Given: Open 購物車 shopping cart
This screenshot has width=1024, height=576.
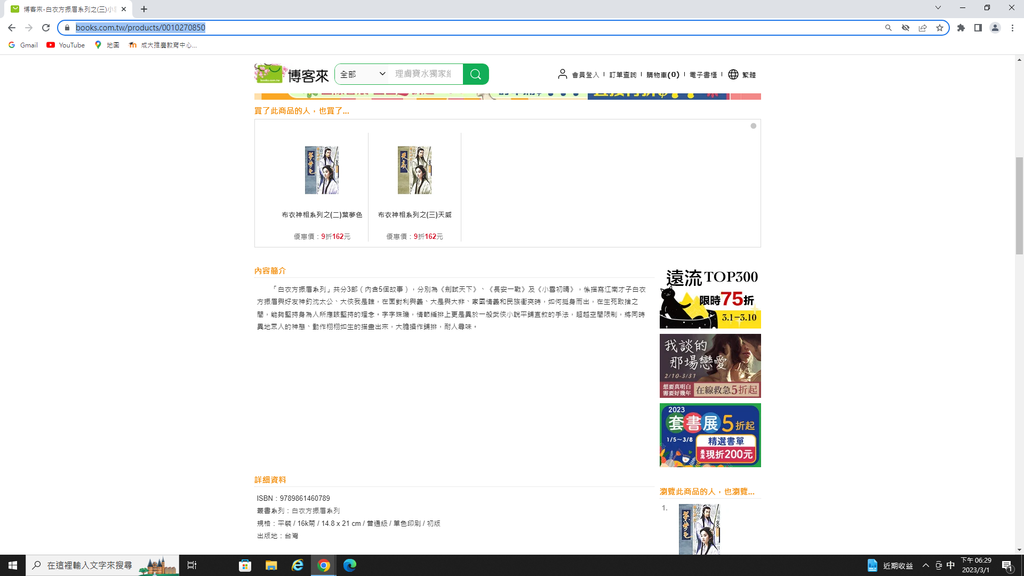Looking at the screenshot, I should click(663, 75).
